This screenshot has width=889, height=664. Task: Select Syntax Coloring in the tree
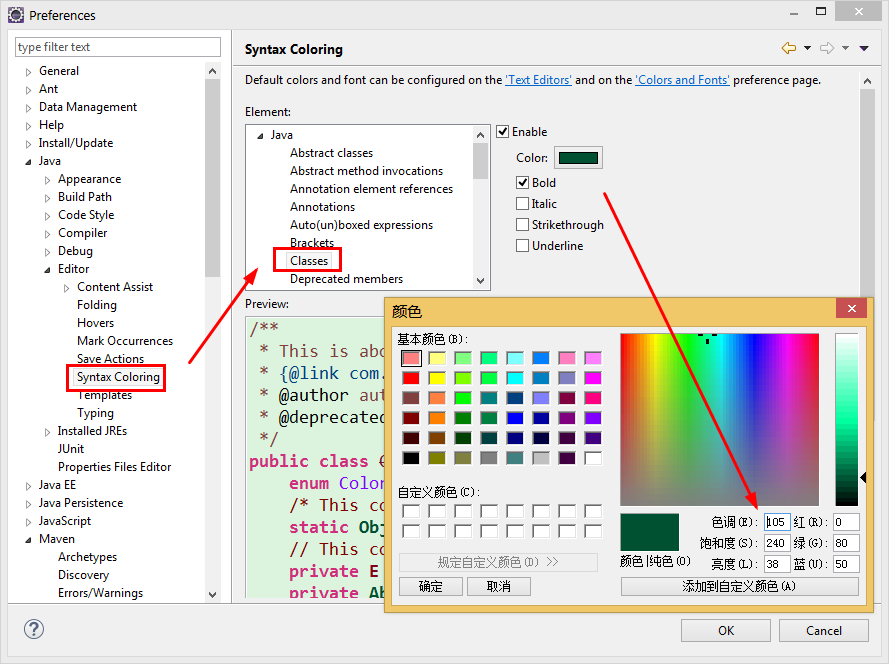tap(118, 377)
